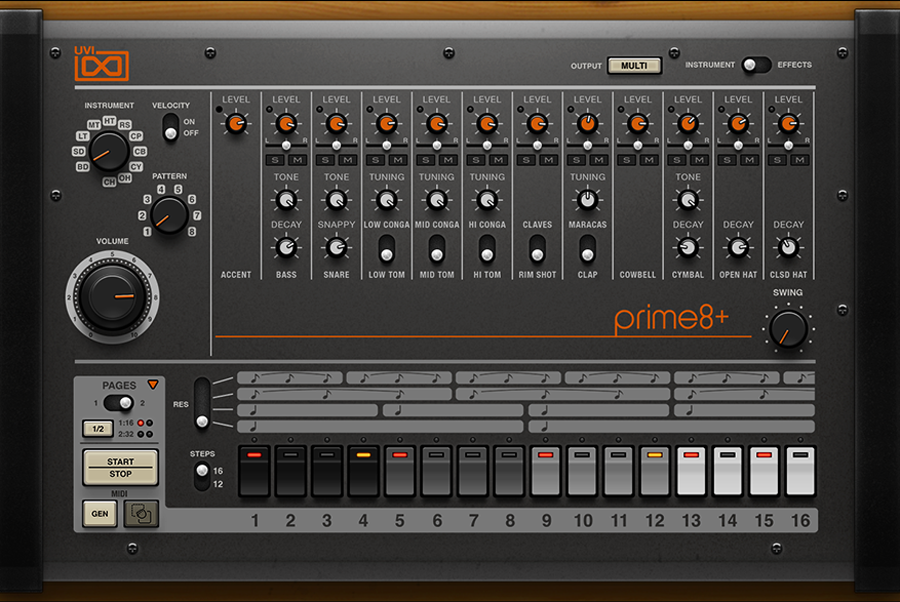Click the MULTI output button
The image size is (900, 602).
[x=634, y=65]
